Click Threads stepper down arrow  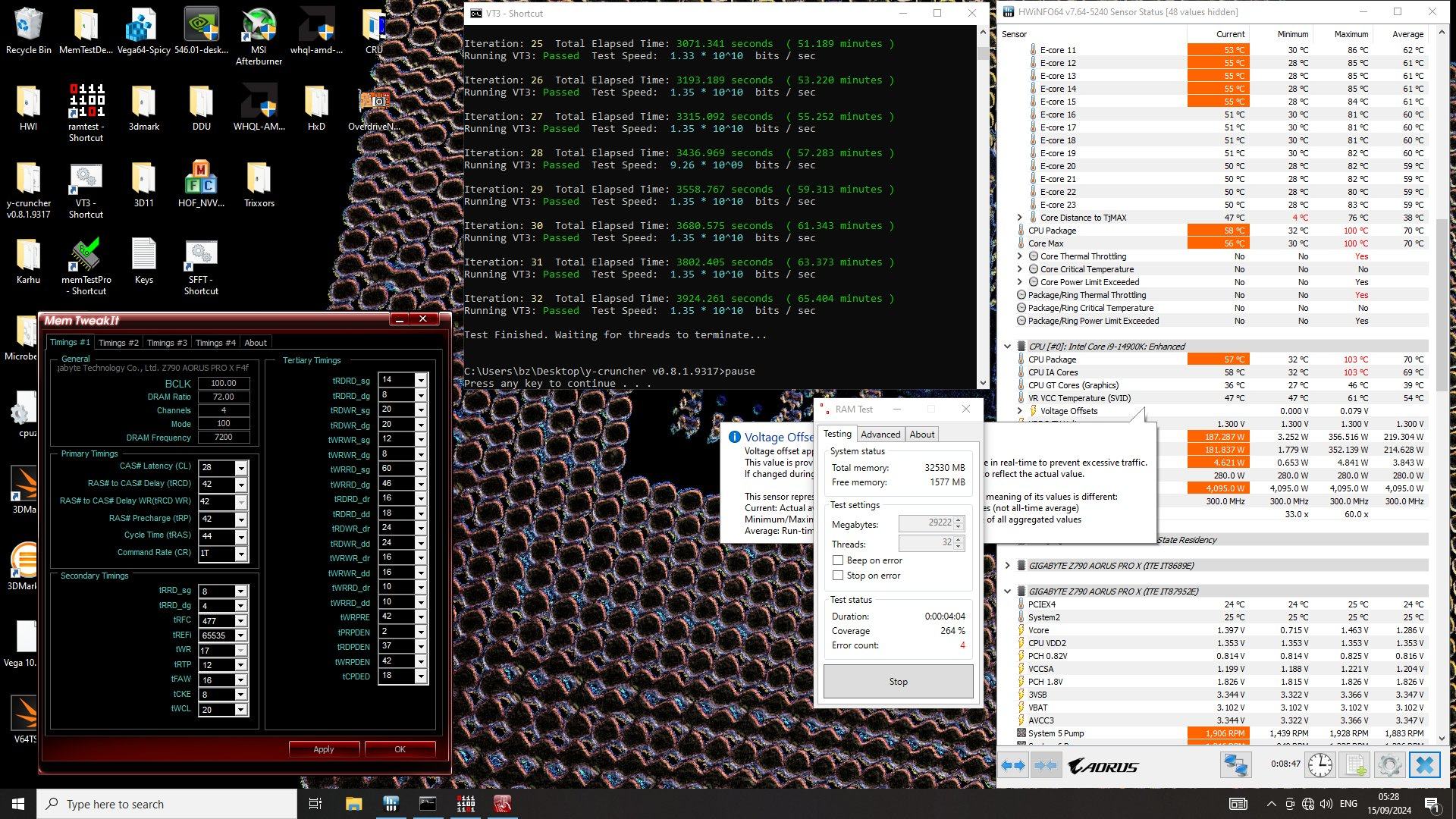(x=959, y=547)
